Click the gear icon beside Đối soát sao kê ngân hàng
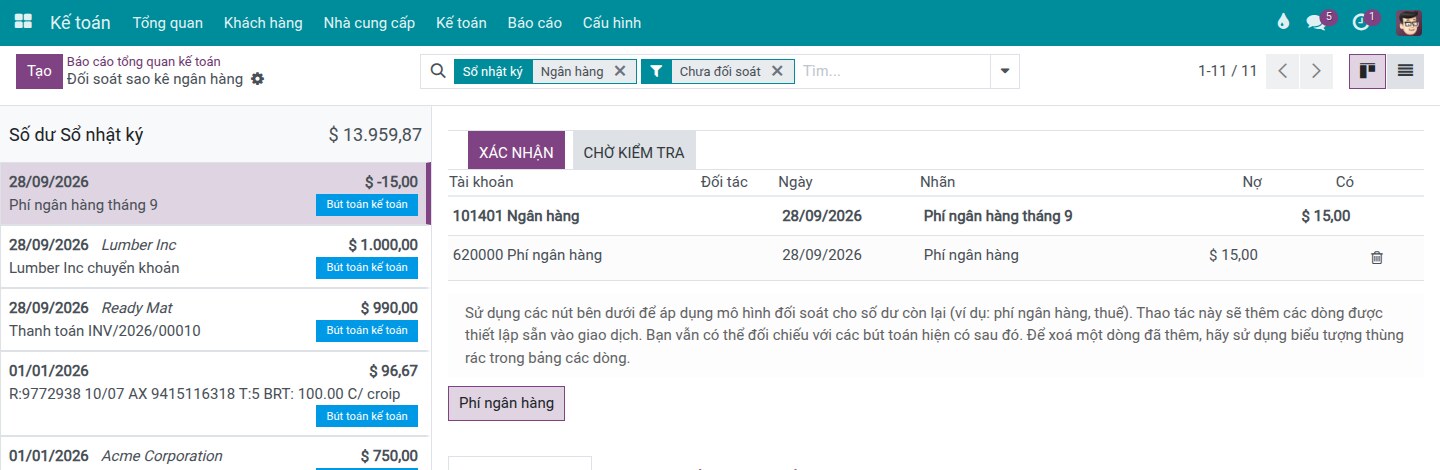This screenshot has width=1440, height=470. (x=257, y=79)
